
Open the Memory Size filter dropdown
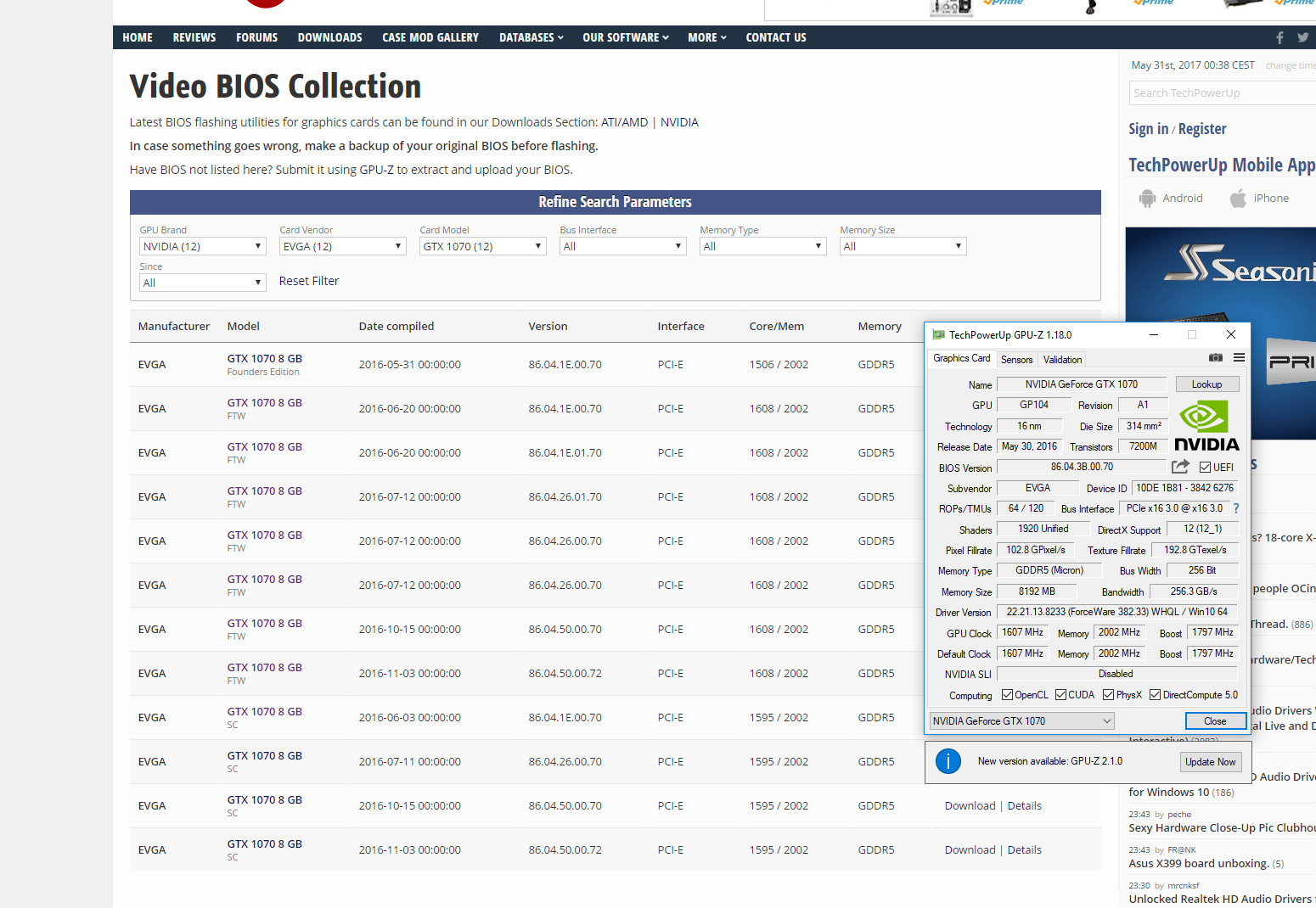coord(903,246)
